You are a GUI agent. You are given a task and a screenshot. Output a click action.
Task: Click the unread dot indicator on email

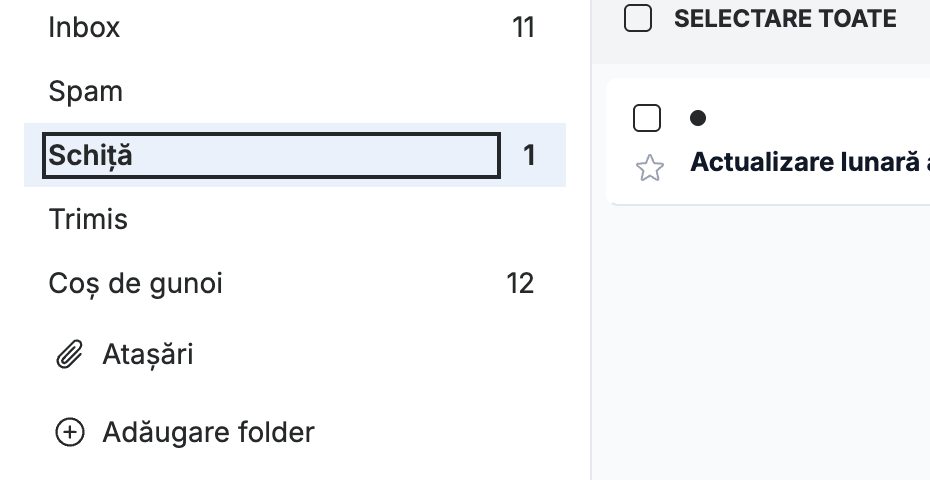(698, 118)
